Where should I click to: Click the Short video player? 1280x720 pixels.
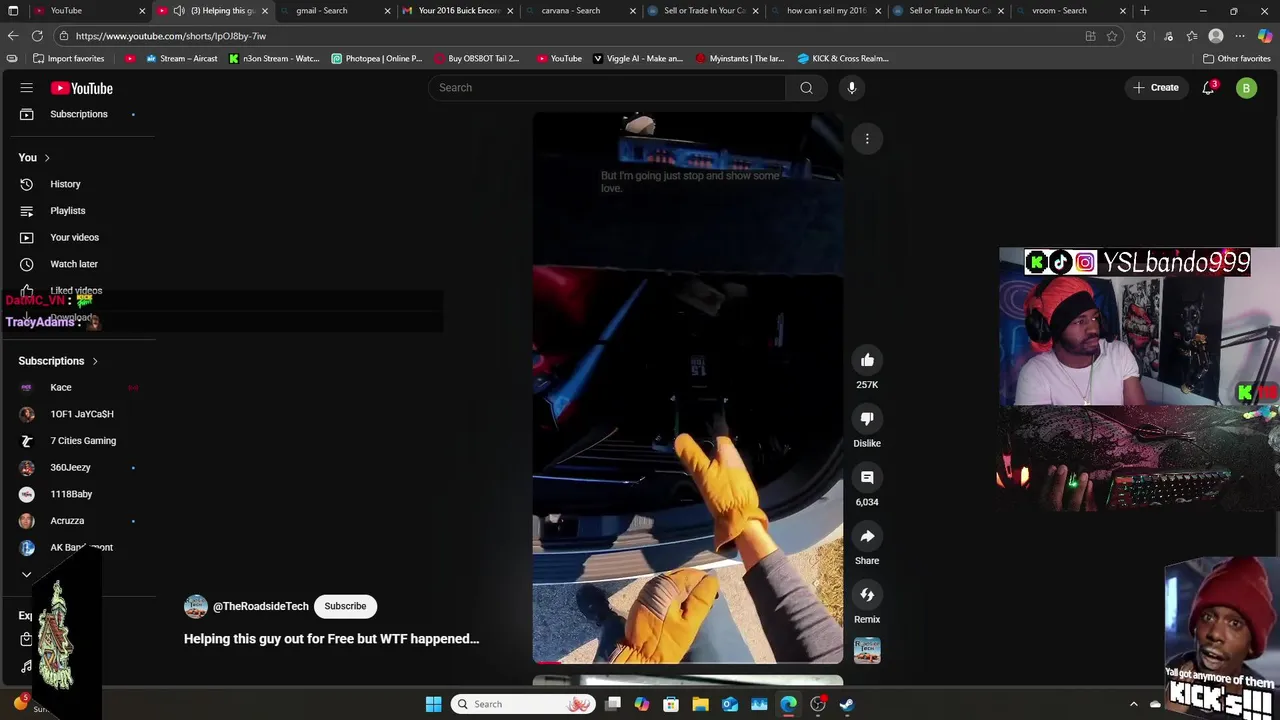tap(688, 388)
